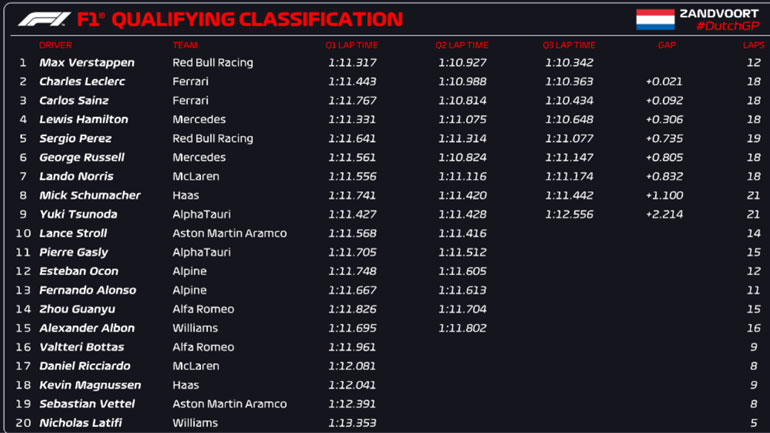Select the Q1 LAP TIME column header
The width and height of the screenshot is (770, 433).
coord(351,45)
